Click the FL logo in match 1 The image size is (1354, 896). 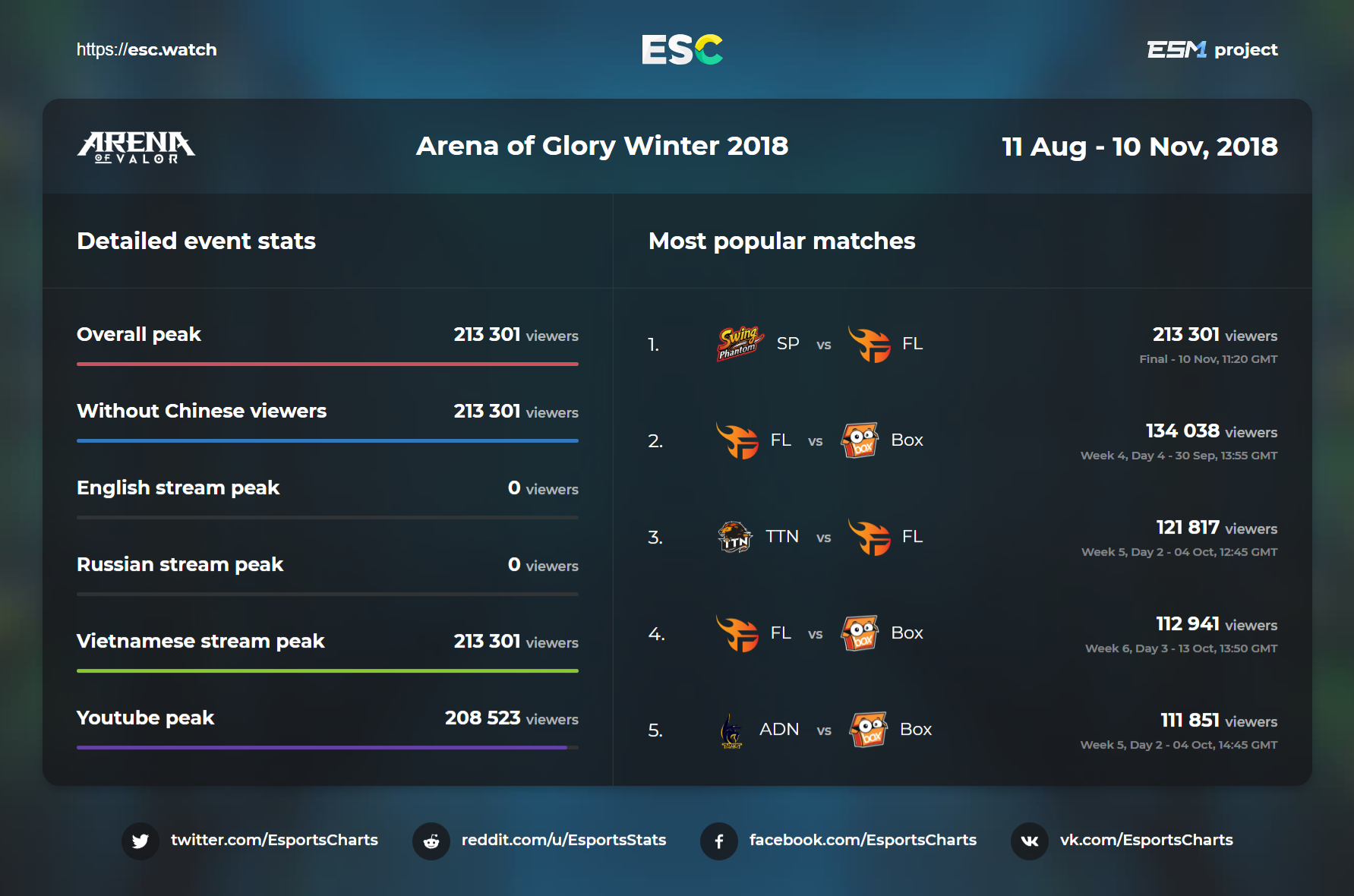pyautogui.click(x=869, y=344)
